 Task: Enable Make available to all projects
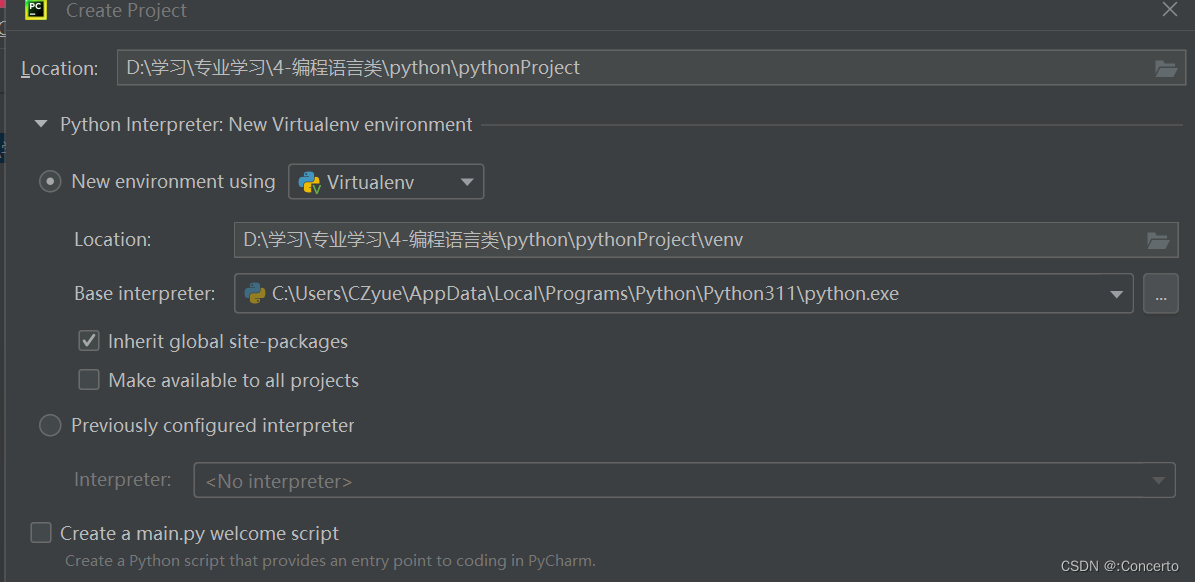click(x=88, y=379)
